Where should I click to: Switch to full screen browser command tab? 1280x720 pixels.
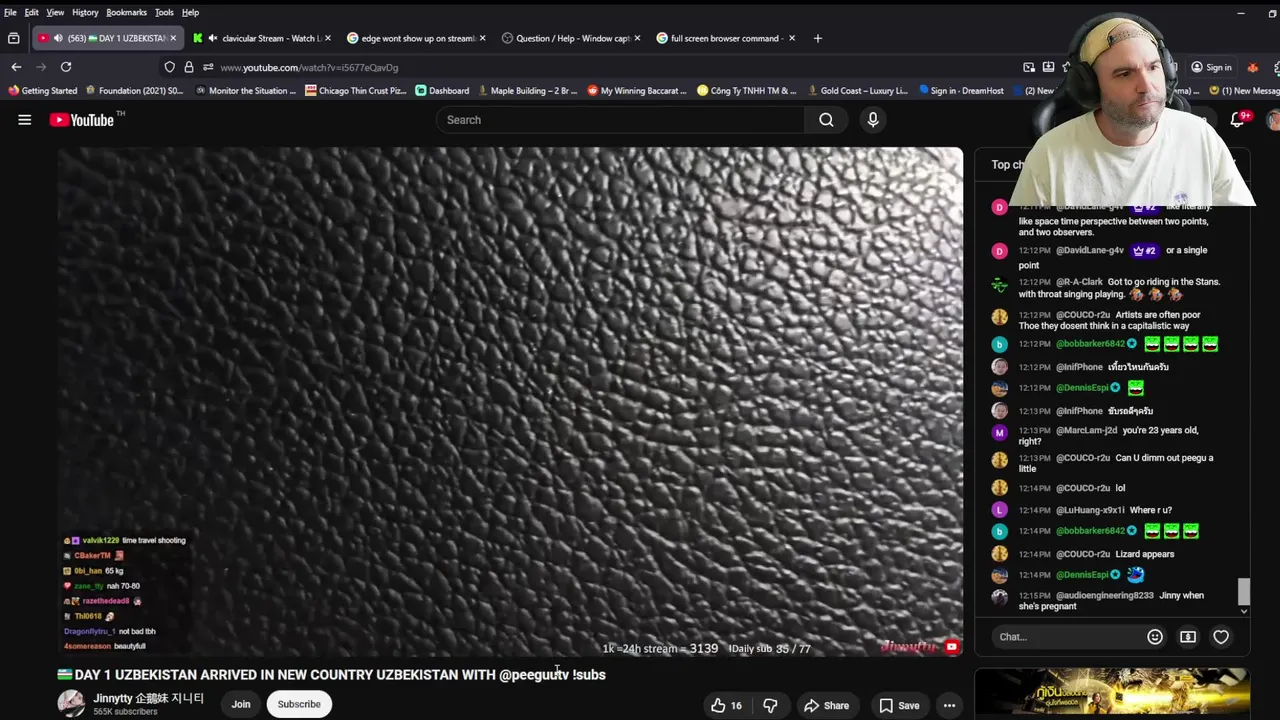pyautogui.click(x=725, y=38)
